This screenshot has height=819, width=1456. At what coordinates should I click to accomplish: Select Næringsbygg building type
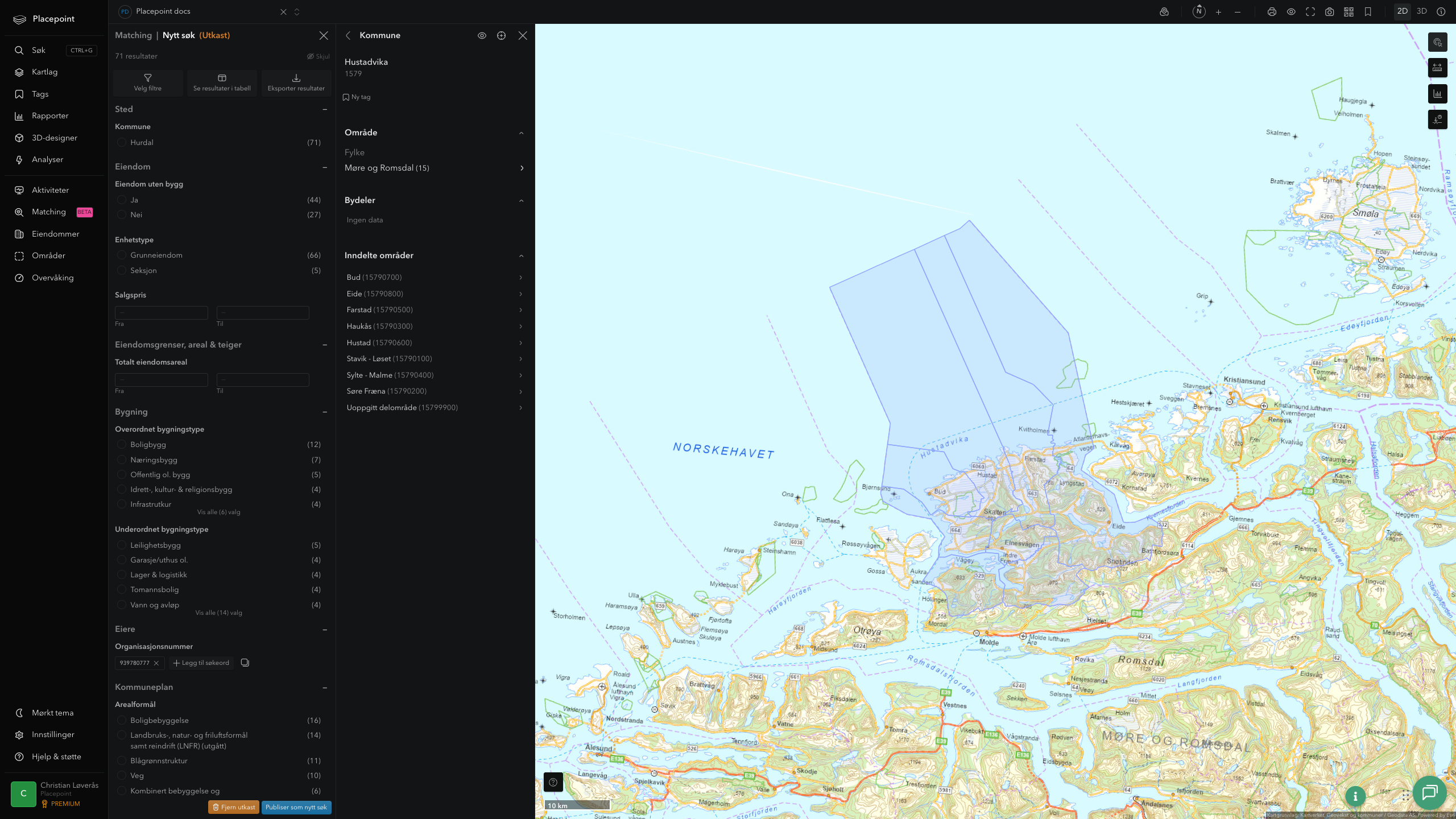[x=121, y=460]
